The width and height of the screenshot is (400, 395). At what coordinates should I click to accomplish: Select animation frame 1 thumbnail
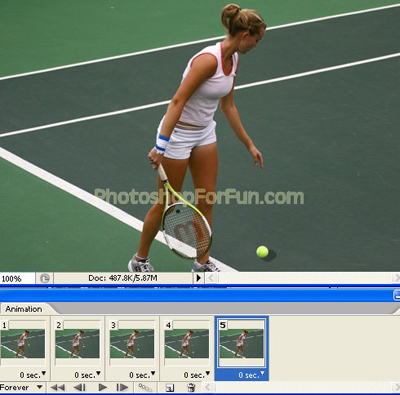click(x=23, y=343)
